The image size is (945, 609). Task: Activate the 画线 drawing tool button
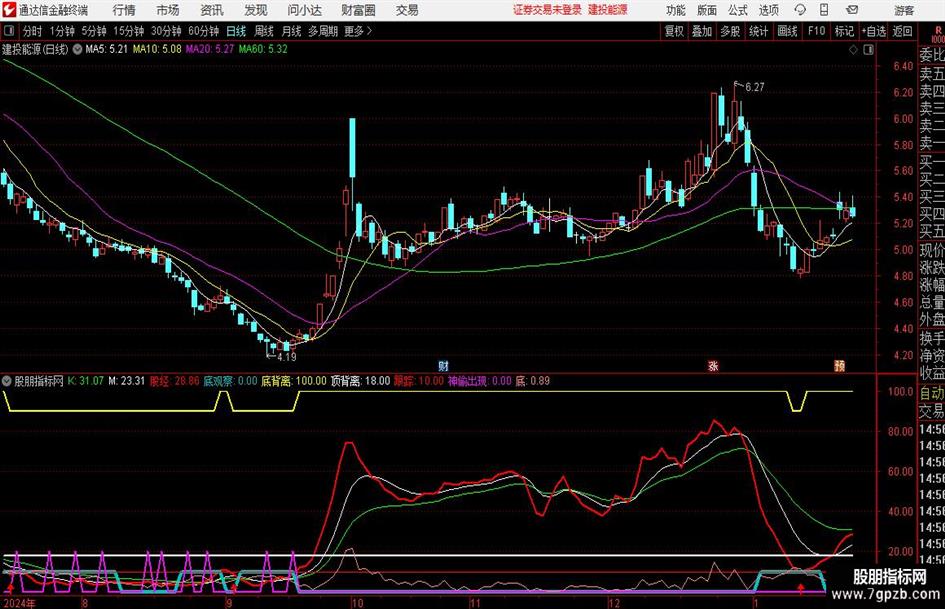[787, 31]
